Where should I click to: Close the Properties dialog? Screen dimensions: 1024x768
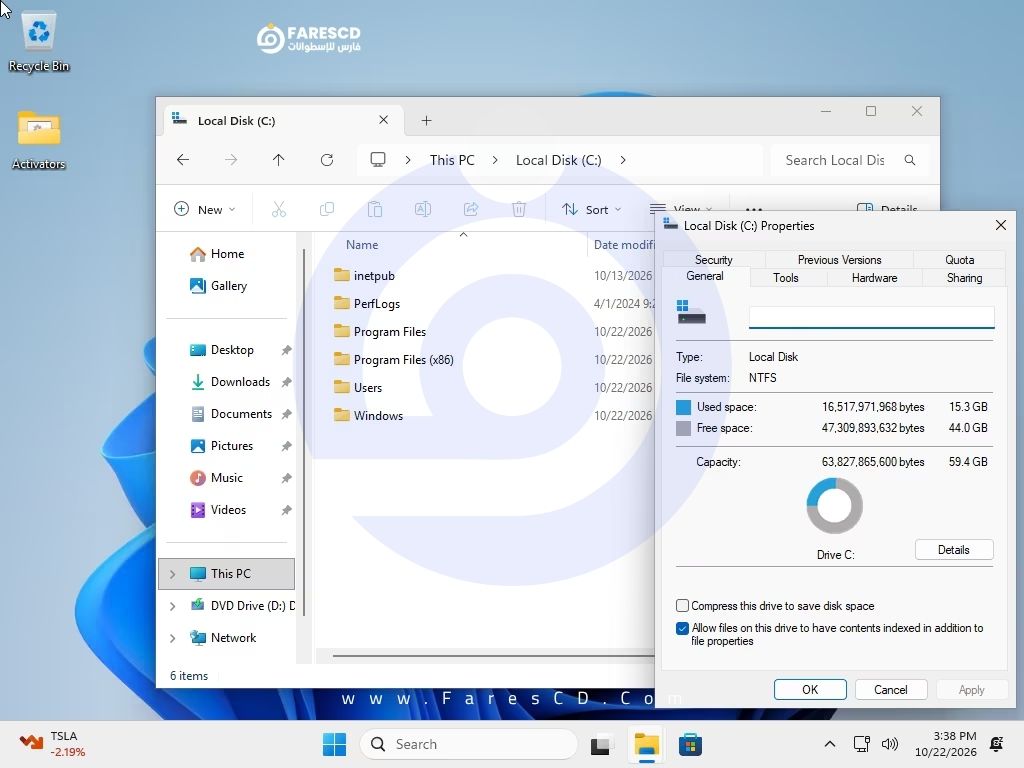tap(1000, 225)
